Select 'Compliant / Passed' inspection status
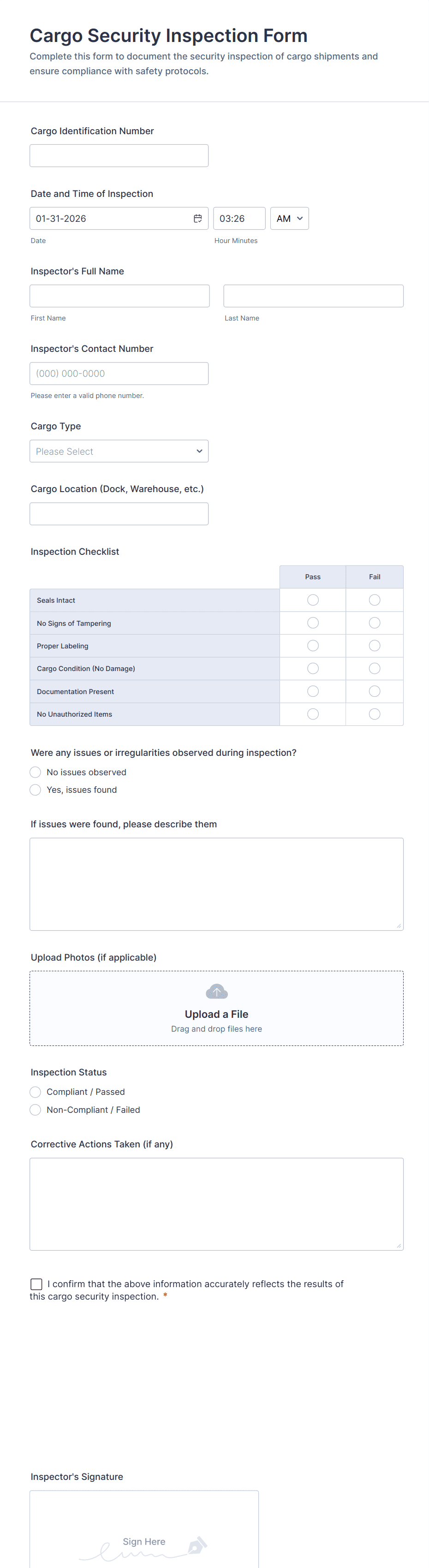The width and height of the screenshot is (429, 1568). pyautogui.click(x=36, y=1092)
